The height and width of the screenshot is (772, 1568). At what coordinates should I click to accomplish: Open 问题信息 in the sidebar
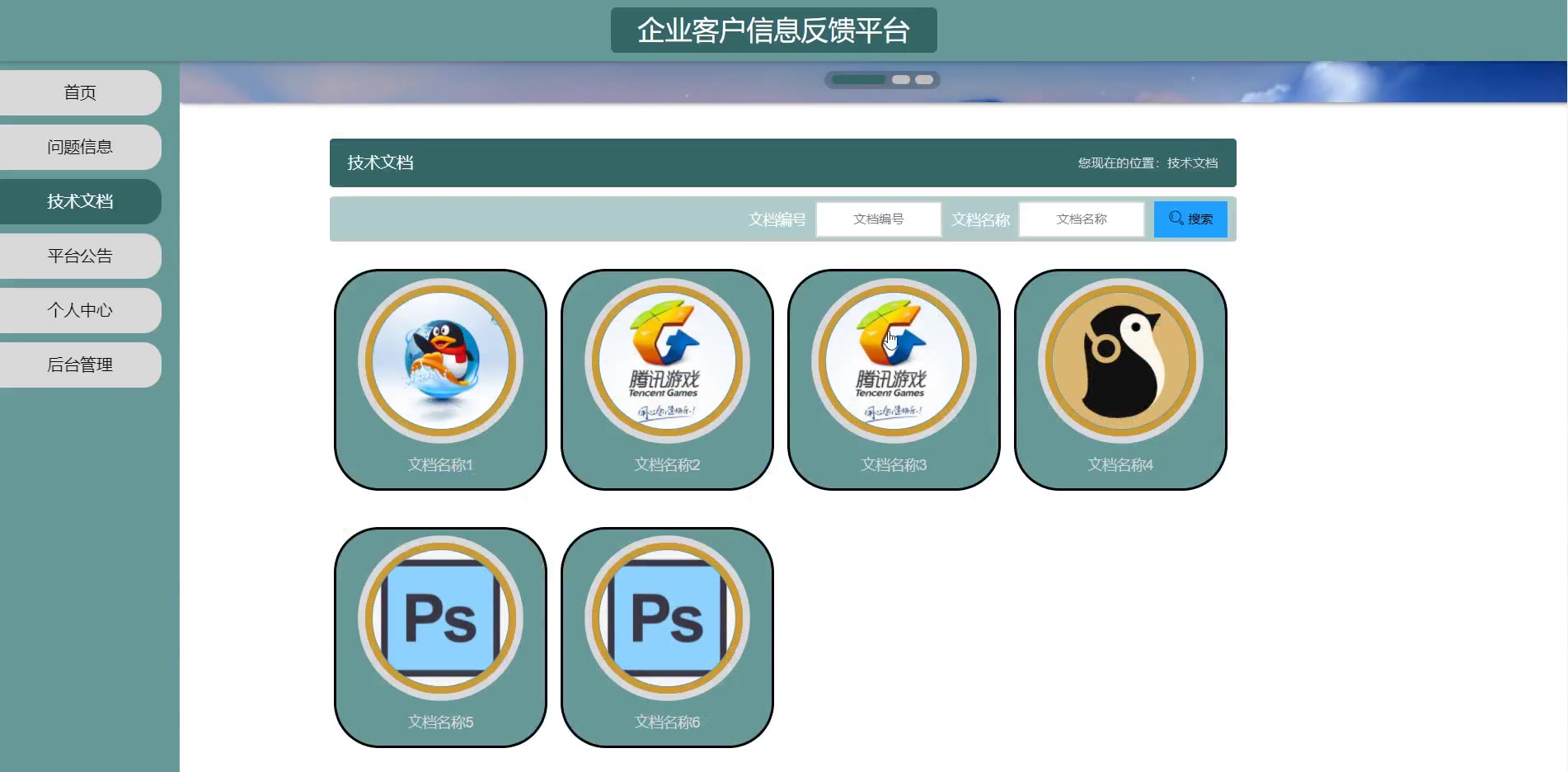(x=80, y=147)
